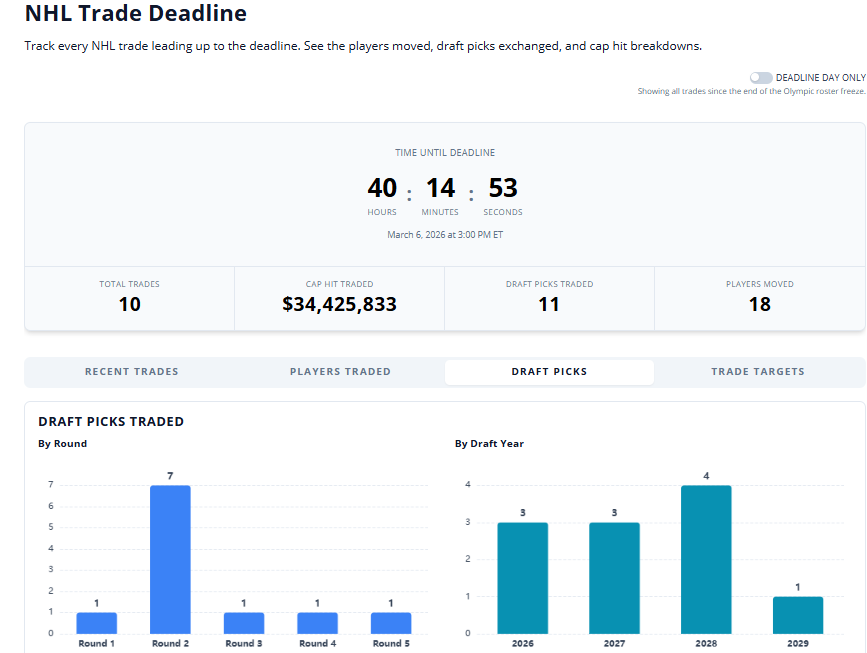
Task: Open the Players Traded tab
Action: tap(340, 372)
